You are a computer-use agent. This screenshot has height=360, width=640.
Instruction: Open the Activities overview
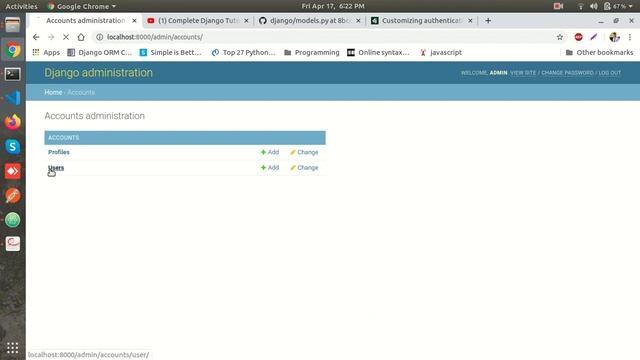[21, 6]
